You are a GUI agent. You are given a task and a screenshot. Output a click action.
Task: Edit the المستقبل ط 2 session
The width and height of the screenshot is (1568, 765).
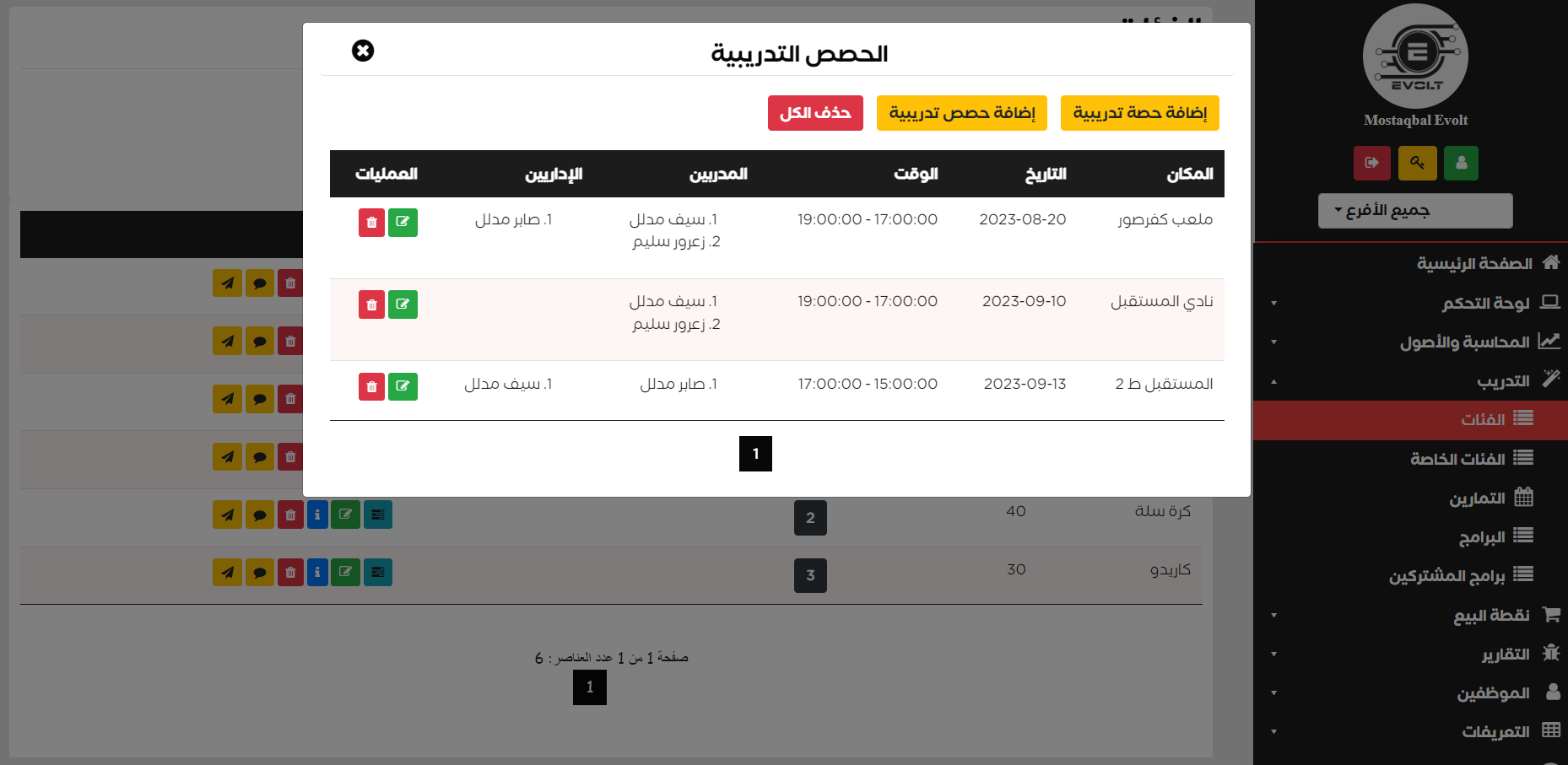403,386
